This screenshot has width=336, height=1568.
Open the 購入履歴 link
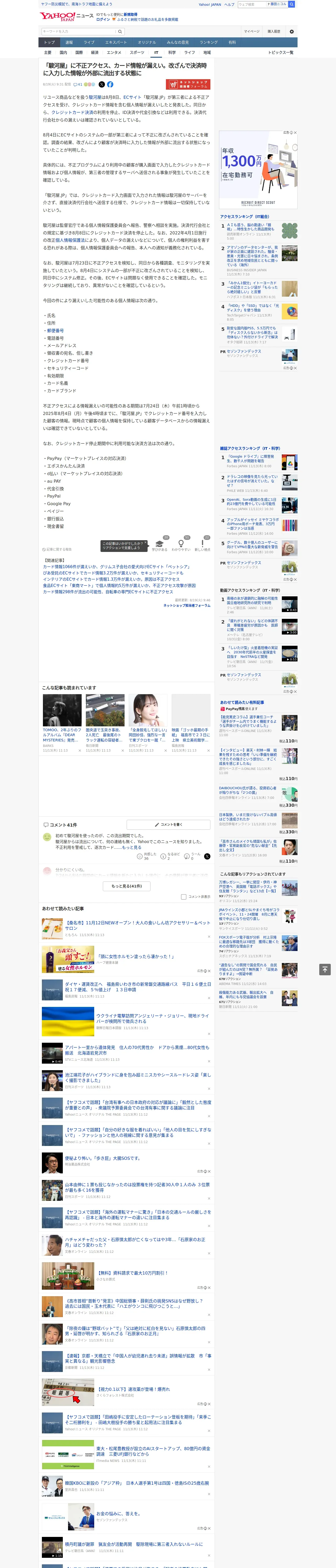pyautogui.click(x=274, y=31)
